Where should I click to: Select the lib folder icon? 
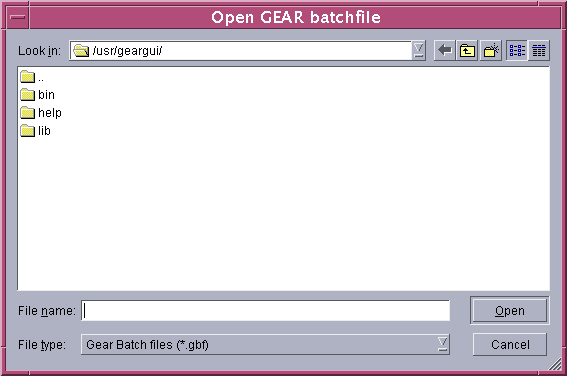coord(27,131)
